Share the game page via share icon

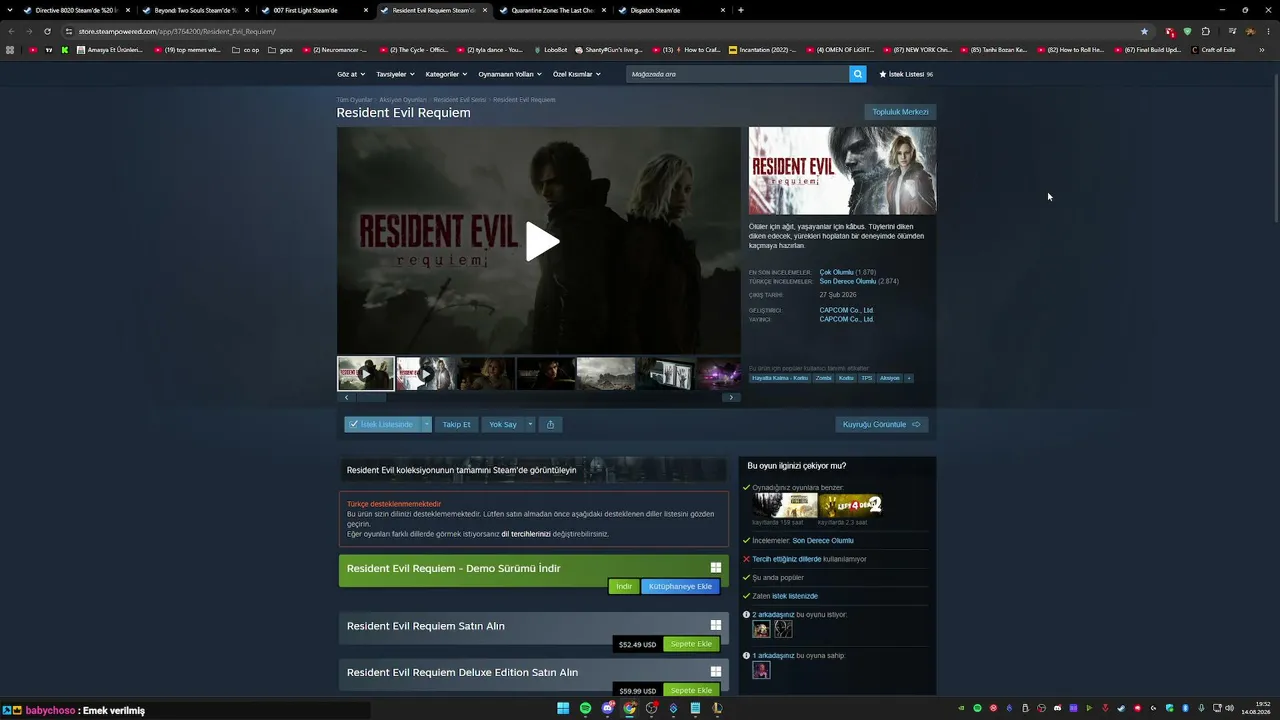click(550, 424)
